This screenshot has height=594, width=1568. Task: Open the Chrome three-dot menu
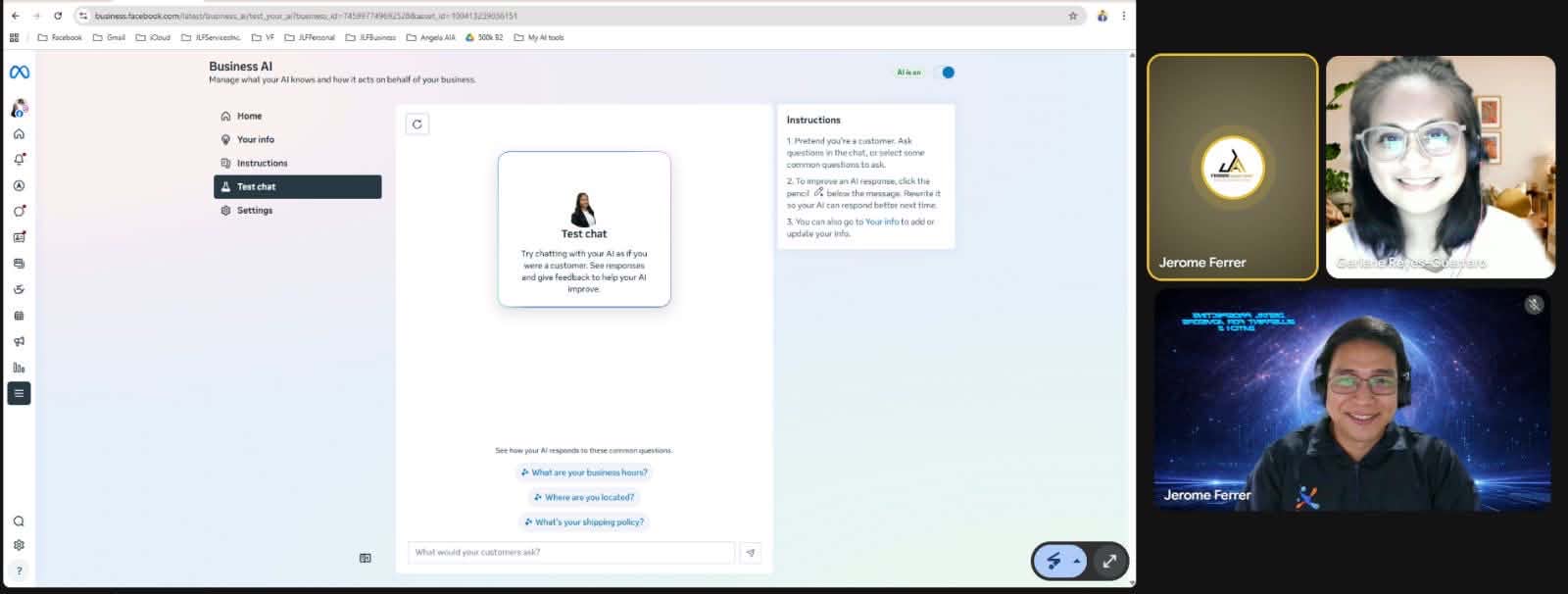(1124, 16)
